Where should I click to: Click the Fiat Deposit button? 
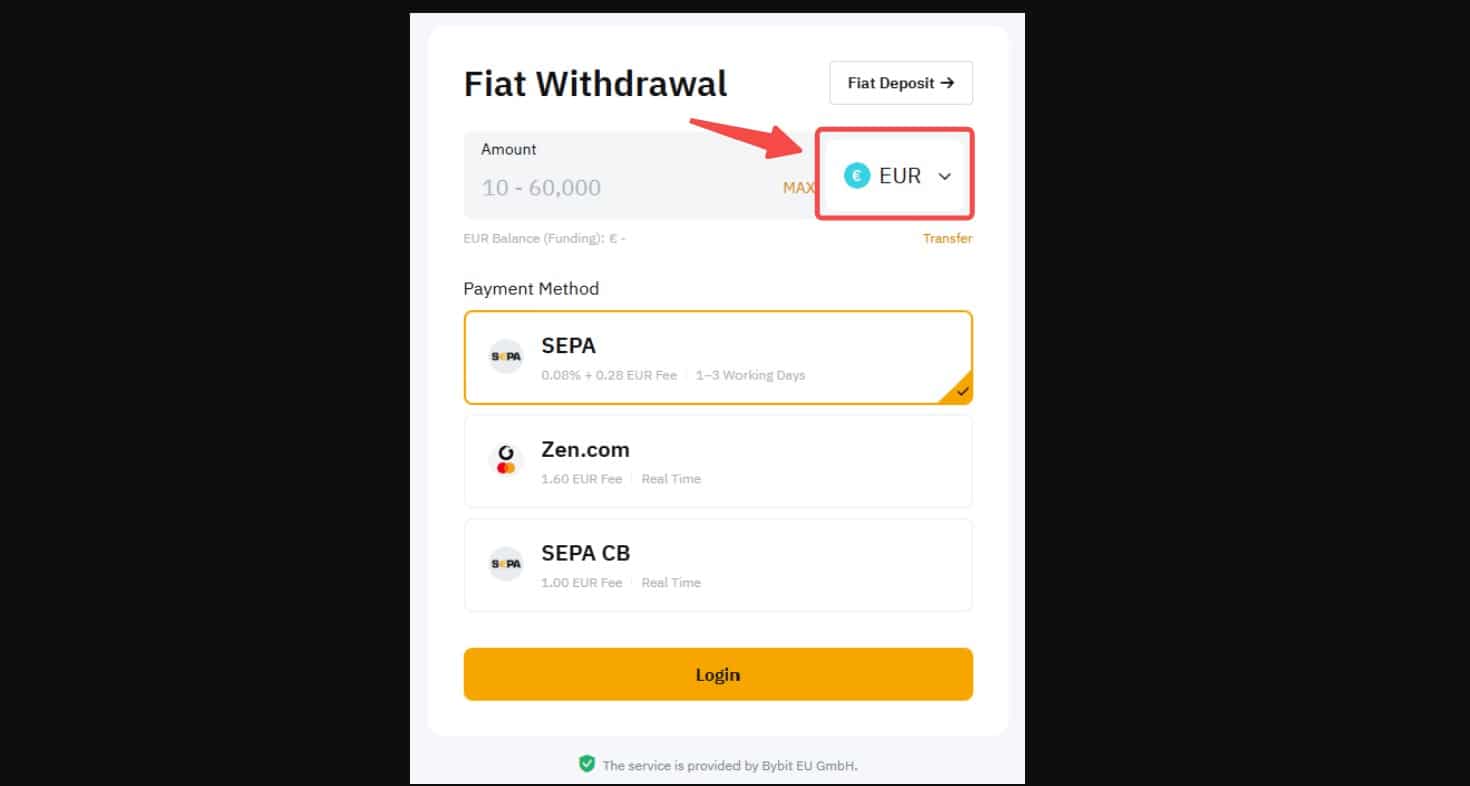pos(900,83)
